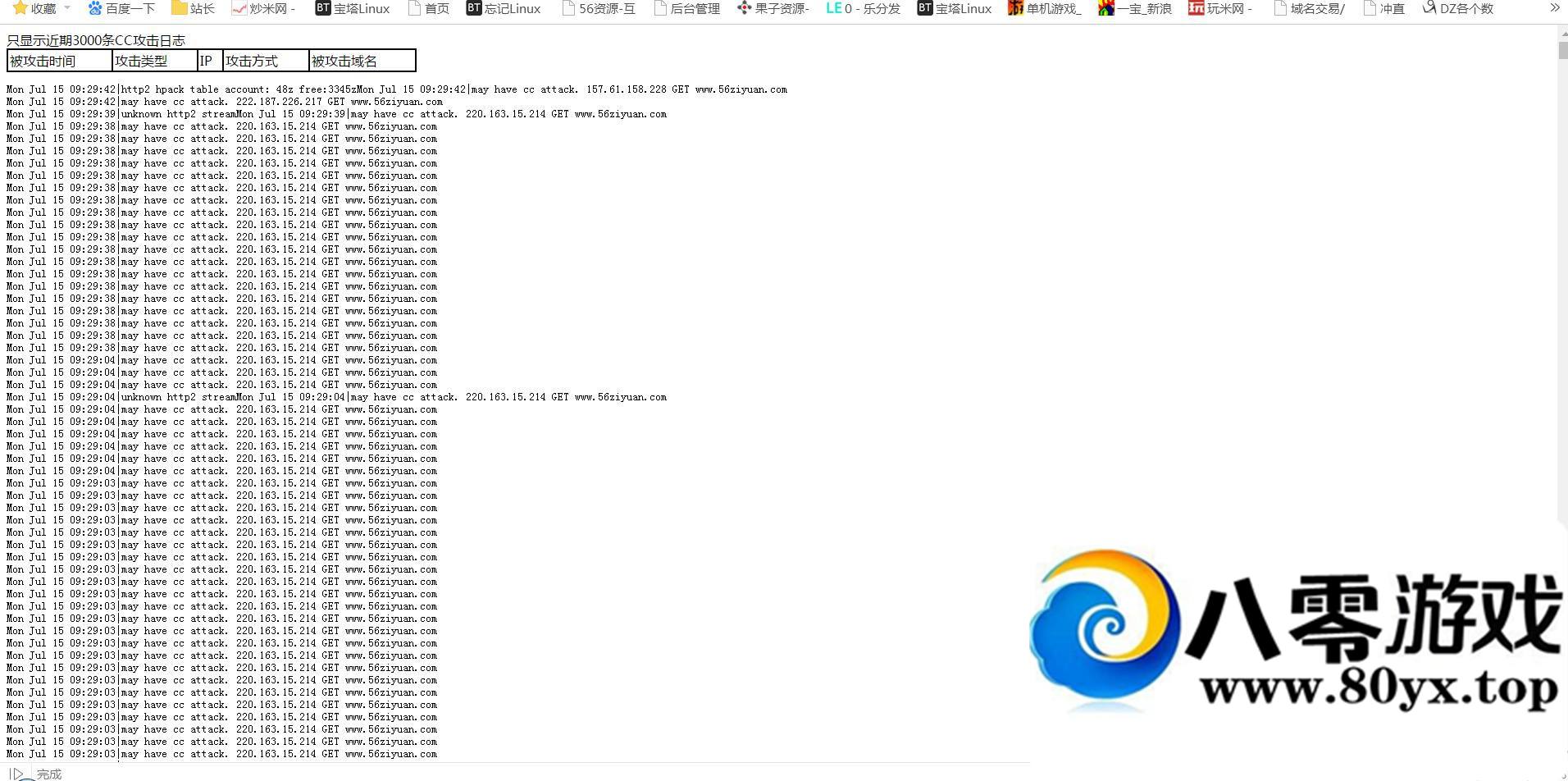
Task: Click the 完成 status text
Action: (x=49, y=774)
